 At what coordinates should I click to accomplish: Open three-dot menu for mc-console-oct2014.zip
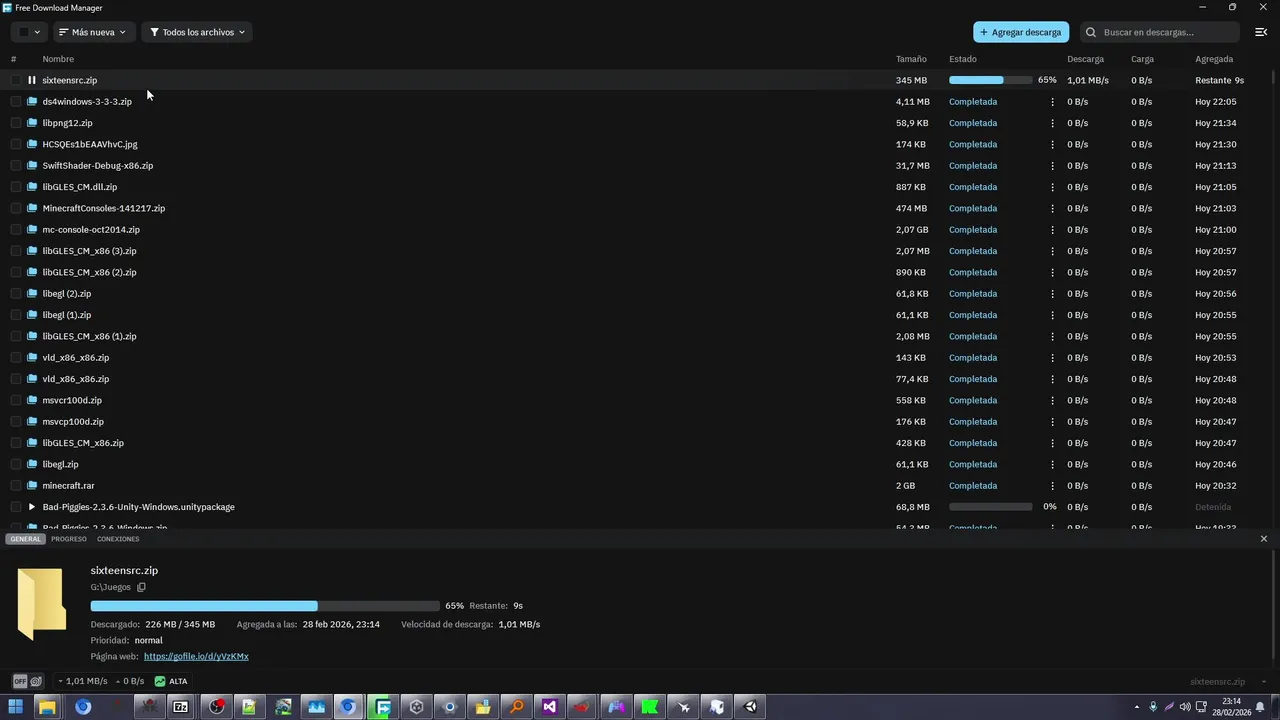point(1052,229)
